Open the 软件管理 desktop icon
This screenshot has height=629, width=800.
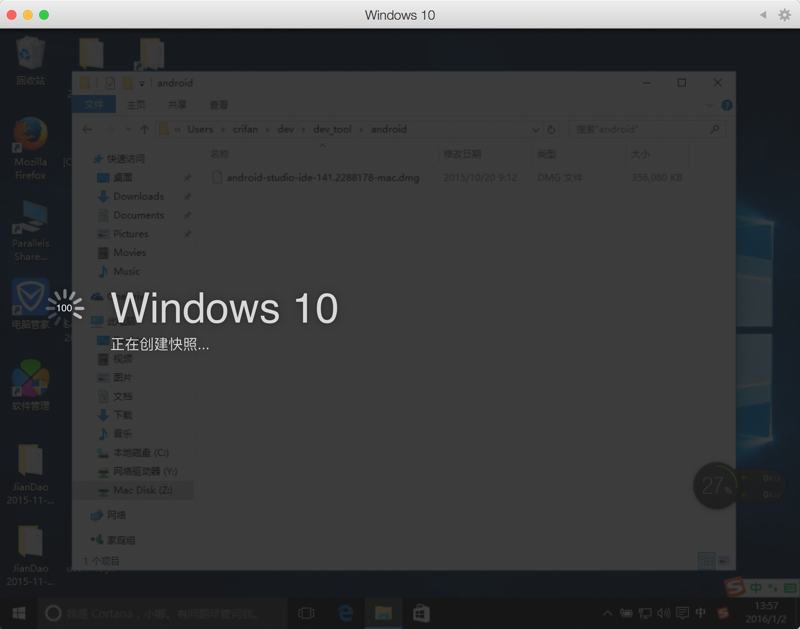tap(31, 385)
